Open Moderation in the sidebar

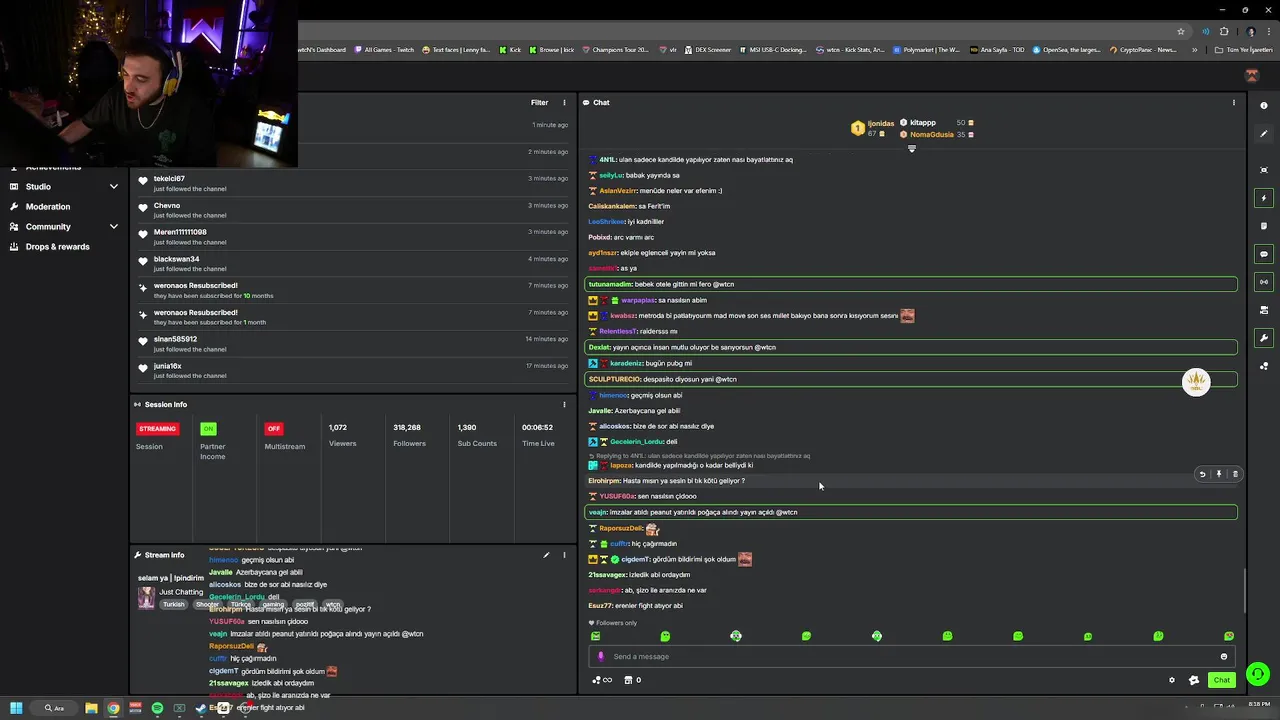(x=48, y=206)
